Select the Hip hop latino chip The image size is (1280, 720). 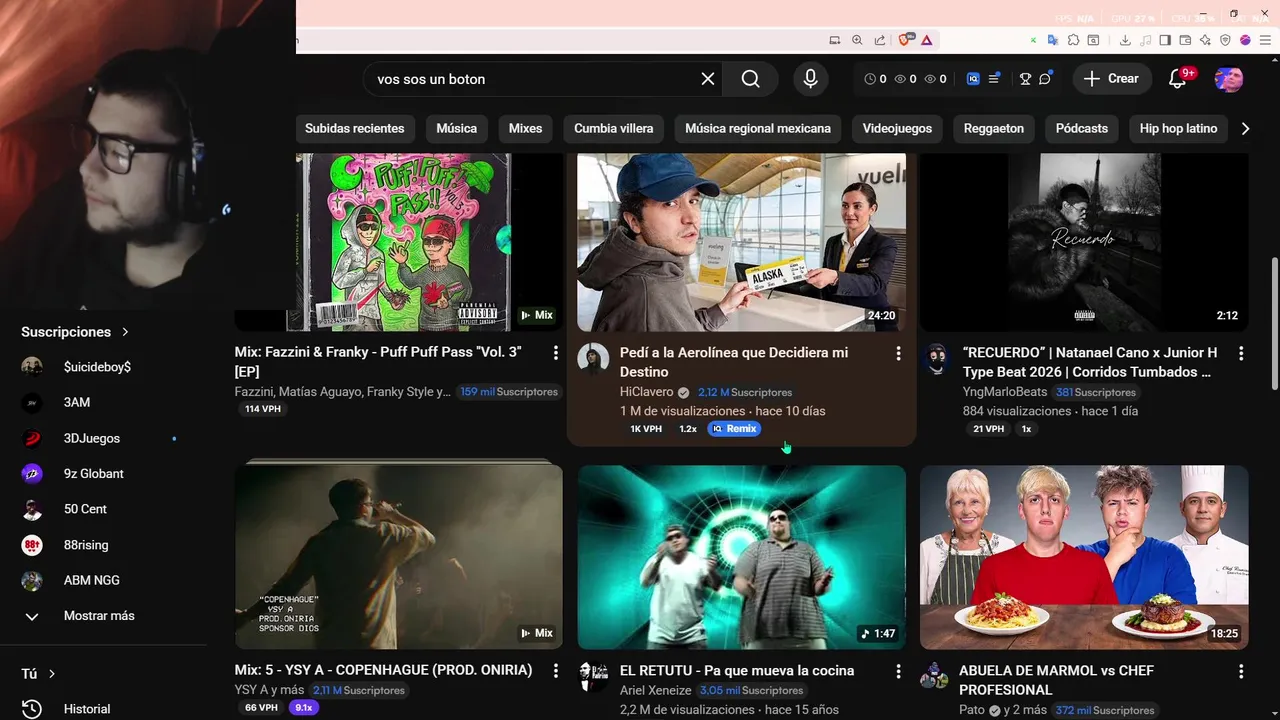pyautogui.click(x=1179, y=128)
